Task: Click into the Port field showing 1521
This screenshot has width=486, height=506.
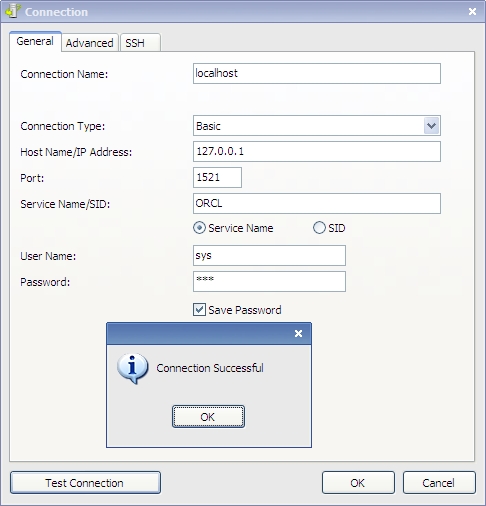Action: tap(217, 178)
